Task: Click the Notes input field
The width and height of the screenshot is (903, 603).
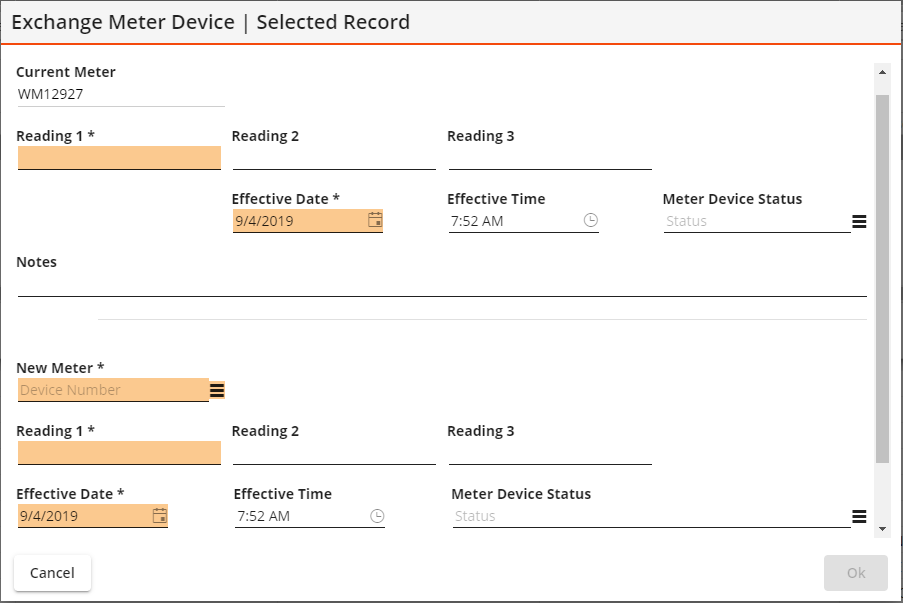Action: 442,285
